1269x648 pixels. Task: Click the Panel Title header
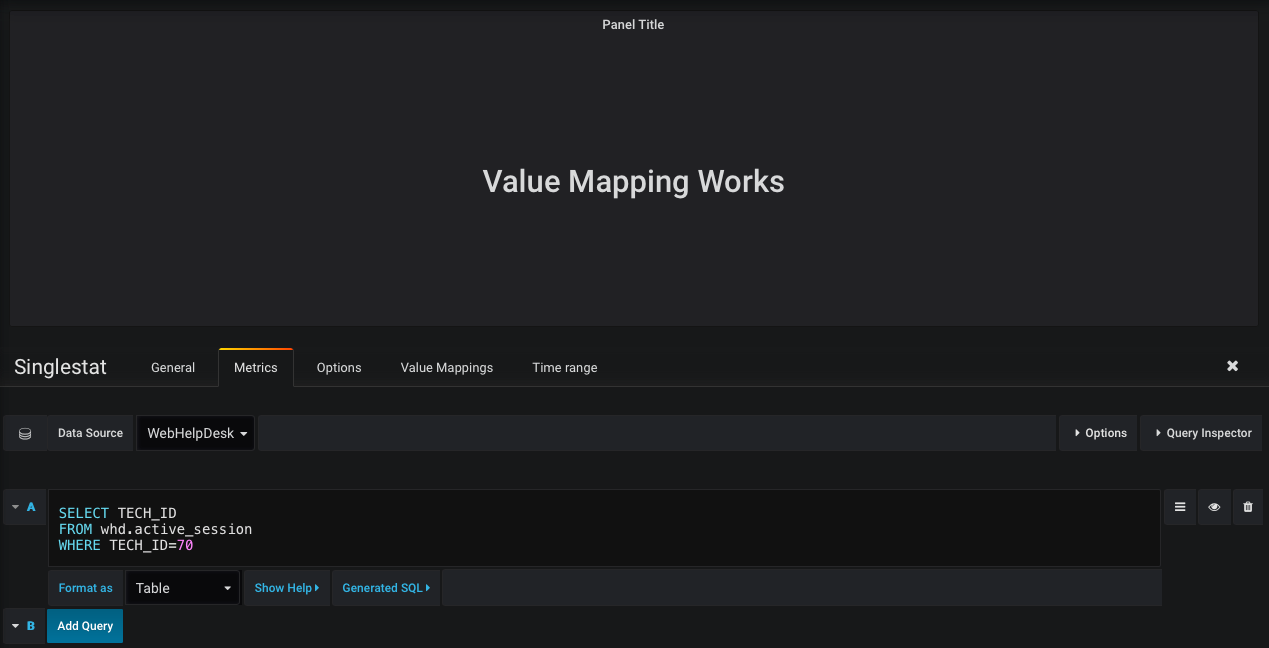coord(633,24)
